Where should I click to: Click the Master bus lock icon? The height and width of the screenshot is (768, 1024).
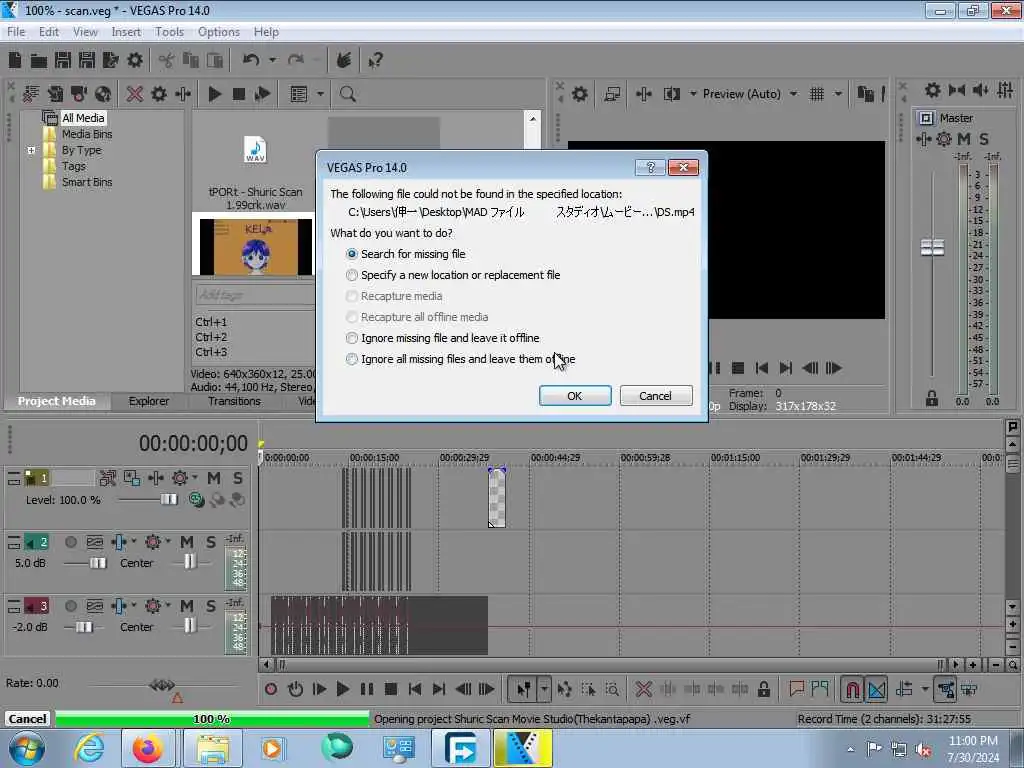932,398
